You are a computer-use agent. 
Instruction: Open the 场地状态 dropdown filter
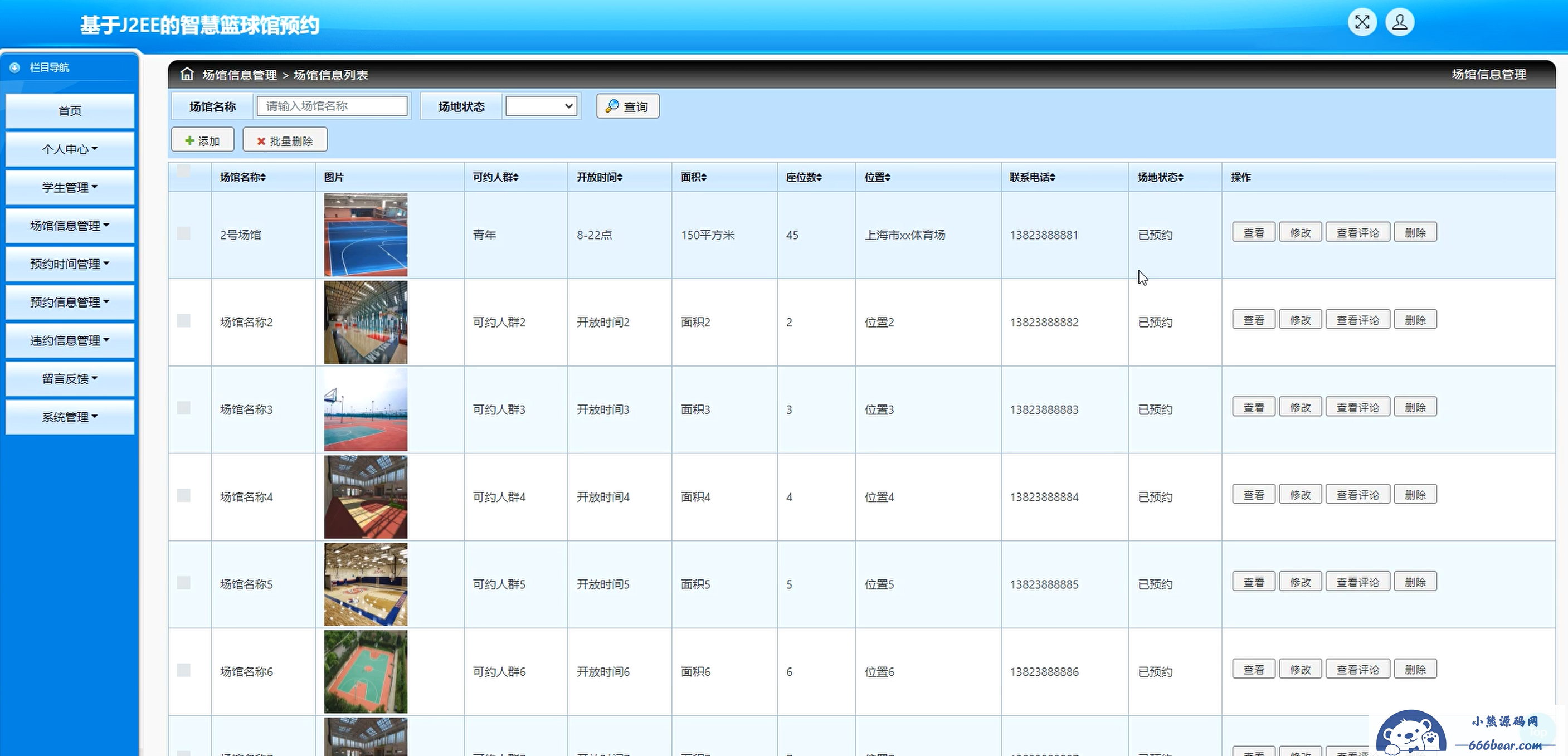[x=540, y=106]
